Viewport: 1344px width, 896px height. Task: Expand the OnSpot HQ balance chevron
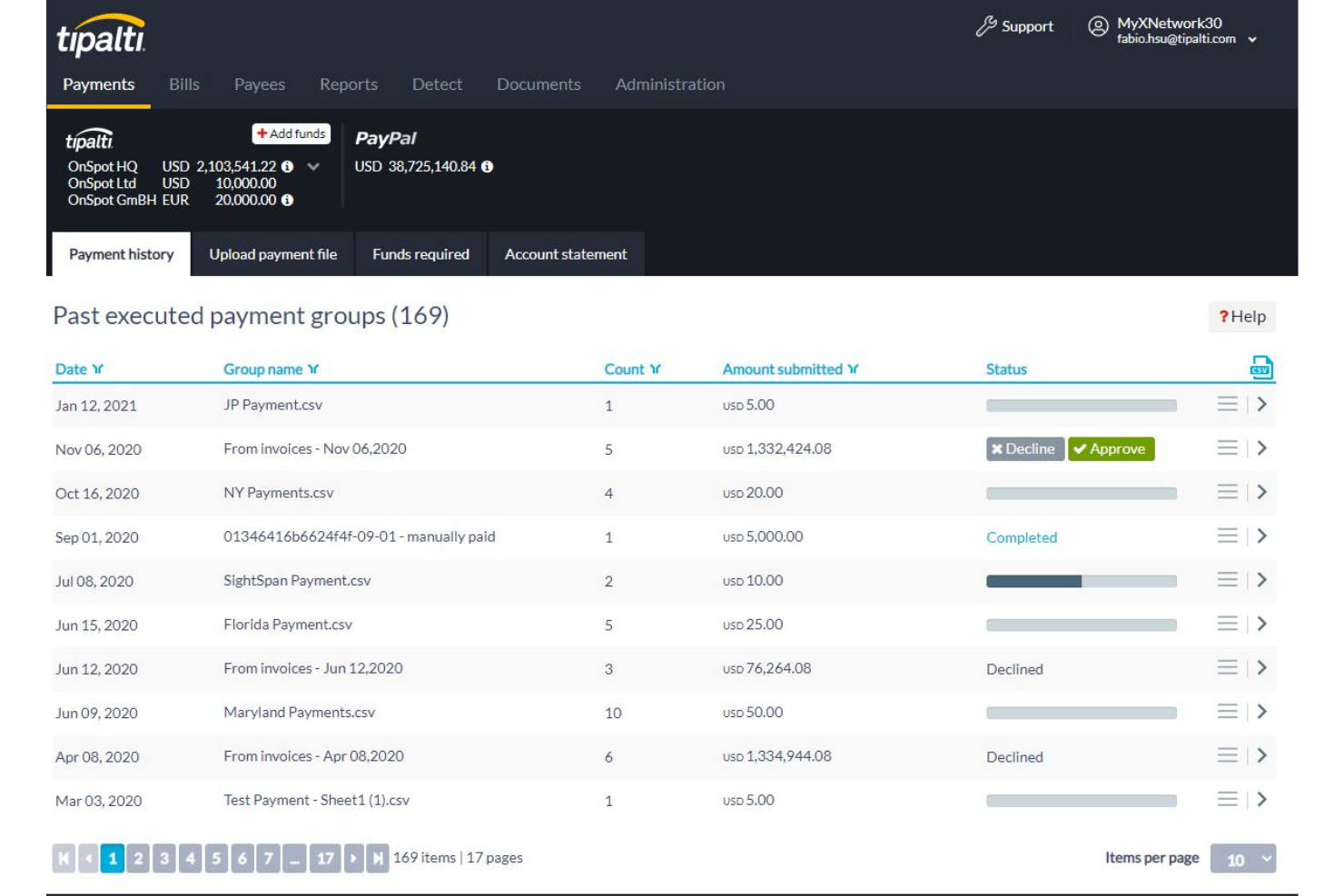click(x=313, y=166)
